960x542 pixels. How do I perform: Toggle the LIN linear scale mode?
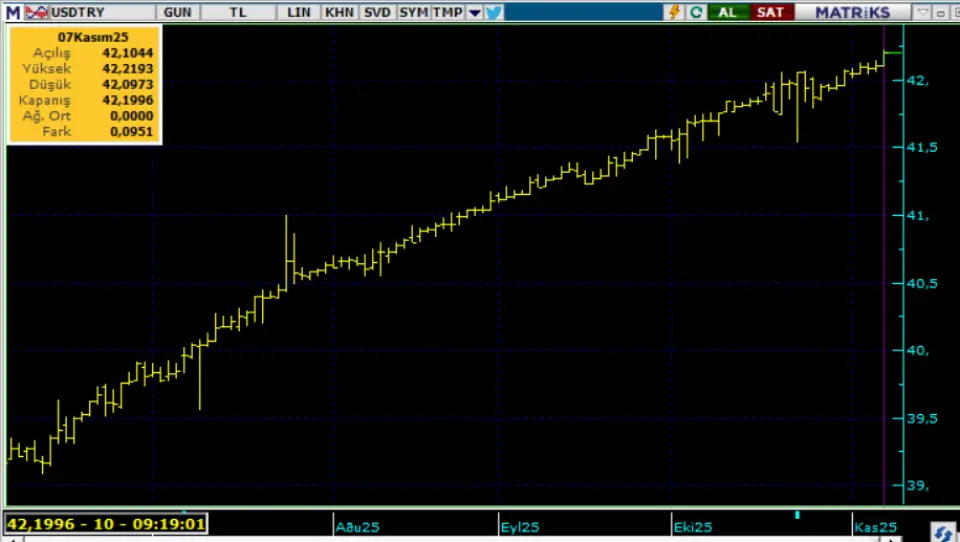(x=298, y=12)
